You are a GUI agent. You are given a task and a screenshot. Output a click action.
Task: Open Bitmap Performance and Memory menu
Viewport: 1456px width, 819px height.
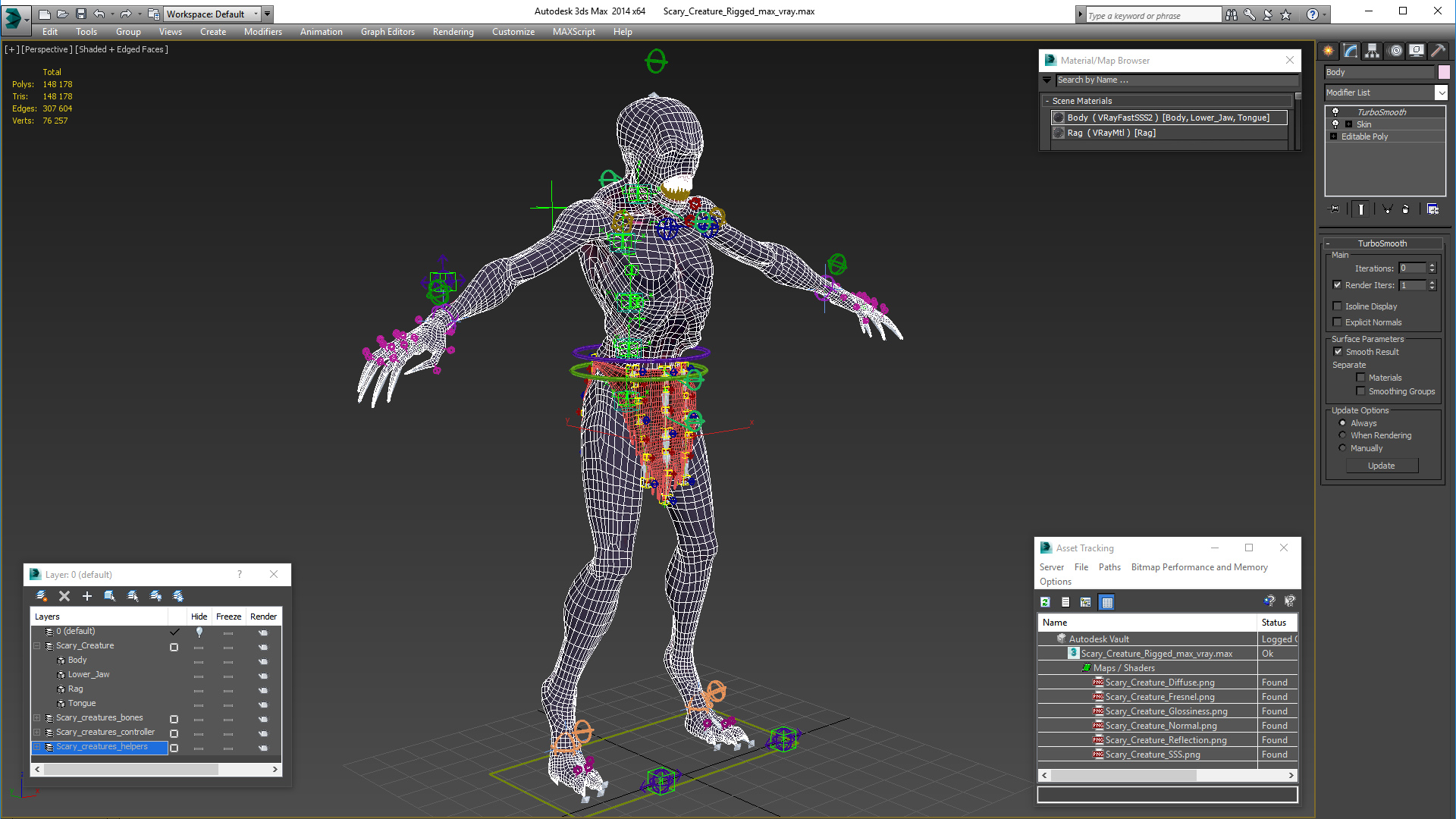[x=1199, y=567]
